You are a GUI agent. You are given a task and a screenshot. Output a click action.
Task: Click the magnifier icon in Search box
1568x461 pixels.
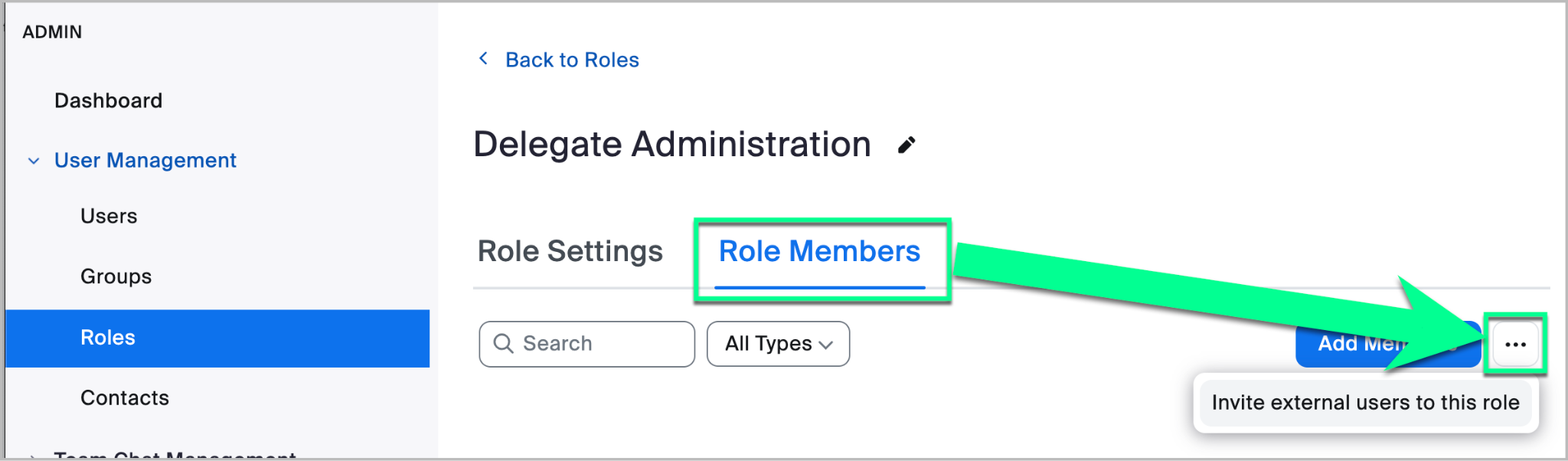[x=503, y=344]
